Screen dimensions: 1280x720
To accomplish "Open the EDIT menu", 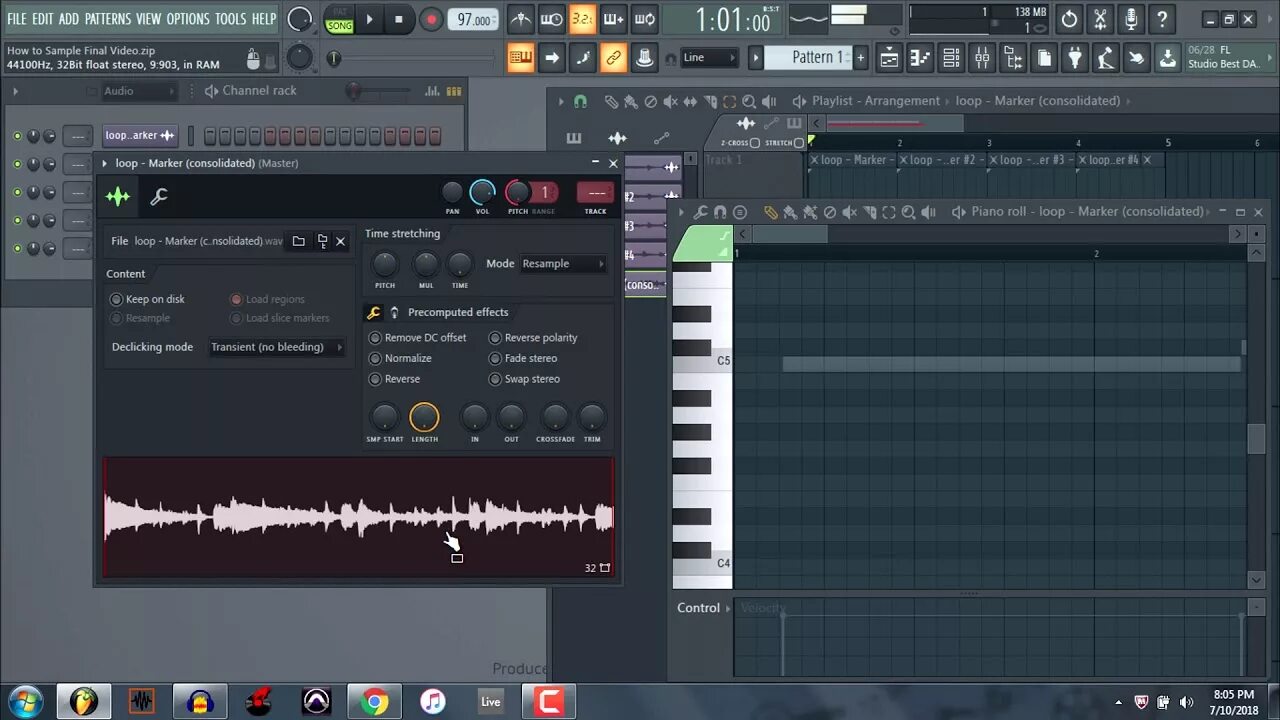I will [43, 19].
